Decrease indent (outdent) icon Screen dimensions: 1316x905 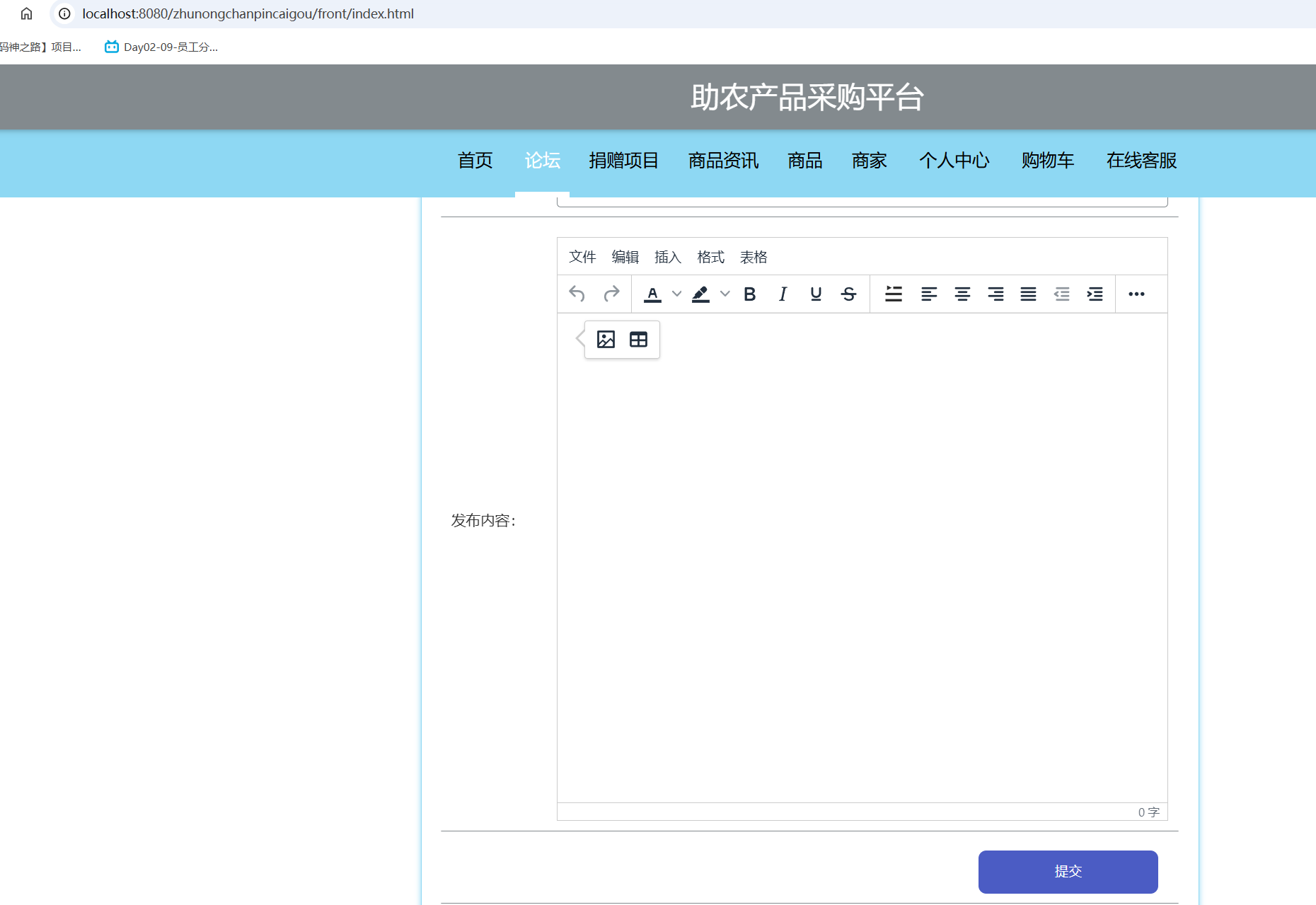pyautogui.click(x=1061, y=294)
